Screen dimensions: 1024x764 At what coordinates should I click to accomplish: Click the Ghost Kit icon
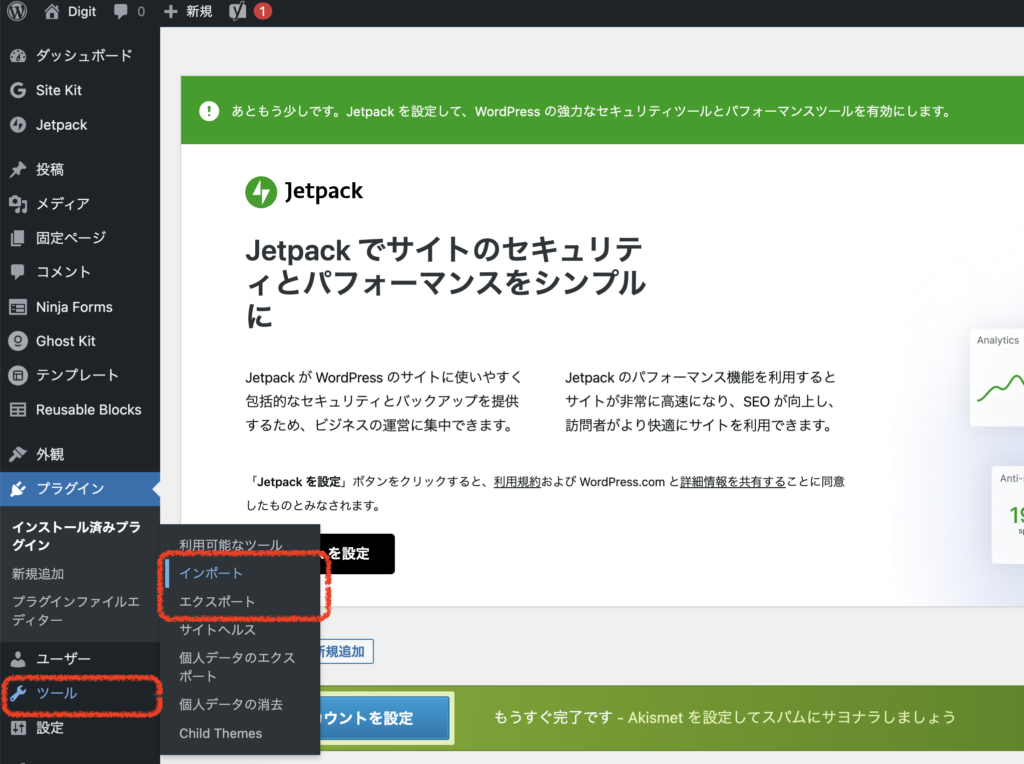[x=18, y=341]
